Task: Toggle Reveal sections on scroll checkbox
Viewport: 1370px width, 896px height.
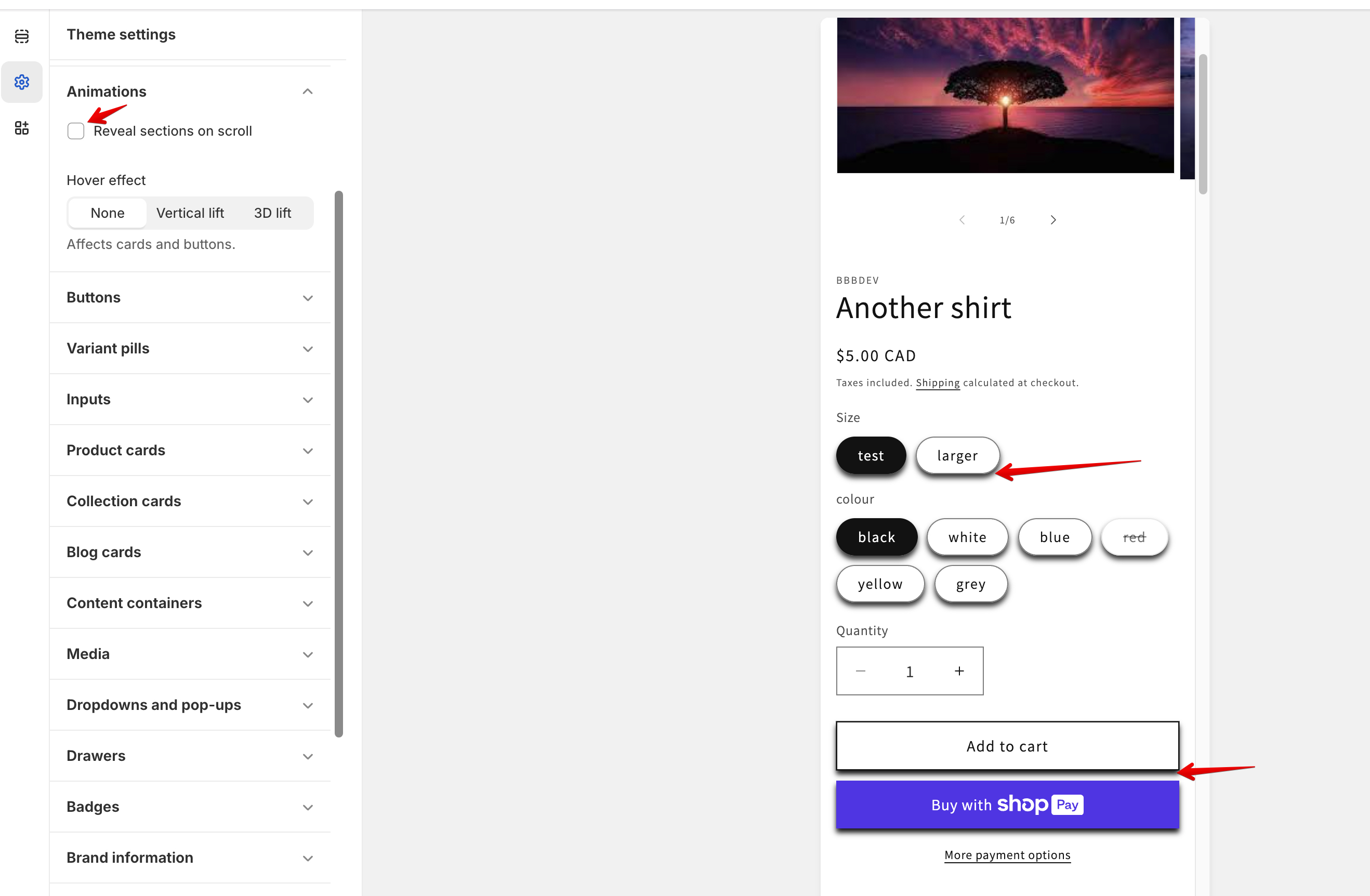Action: point(76,131)
